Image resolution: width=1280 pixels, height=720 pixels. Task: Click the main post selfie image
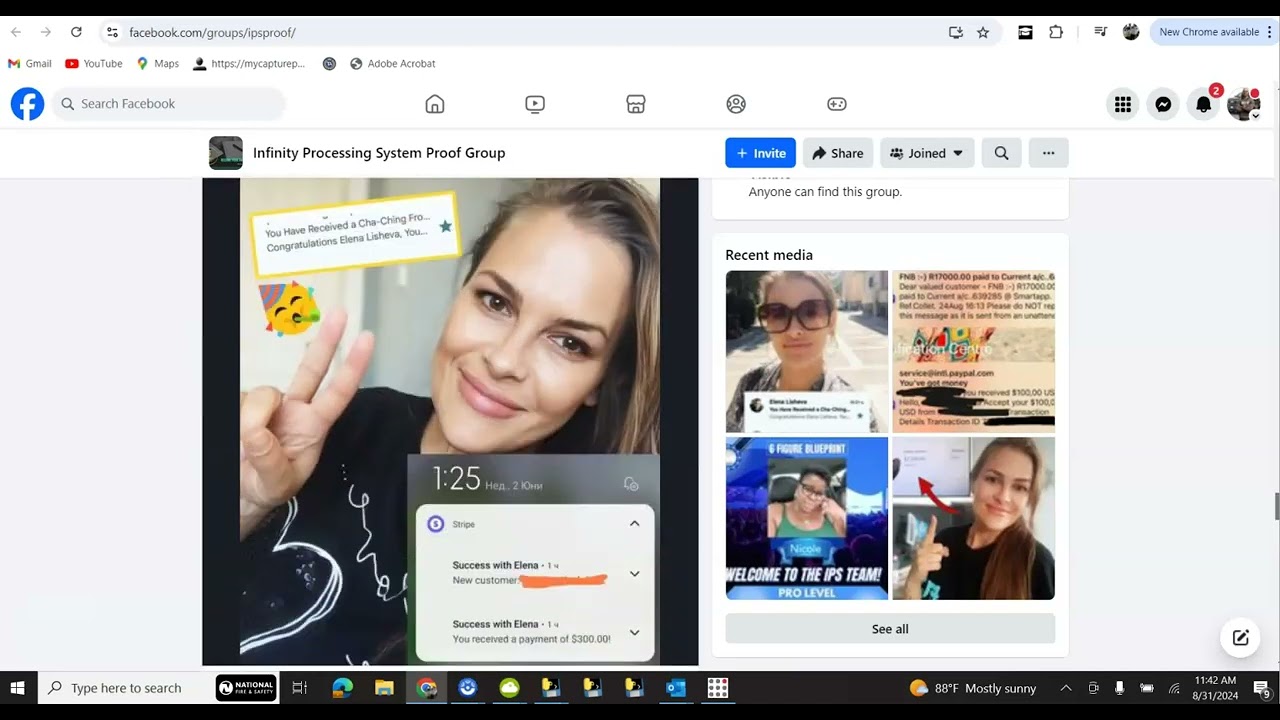click(450, 421)
